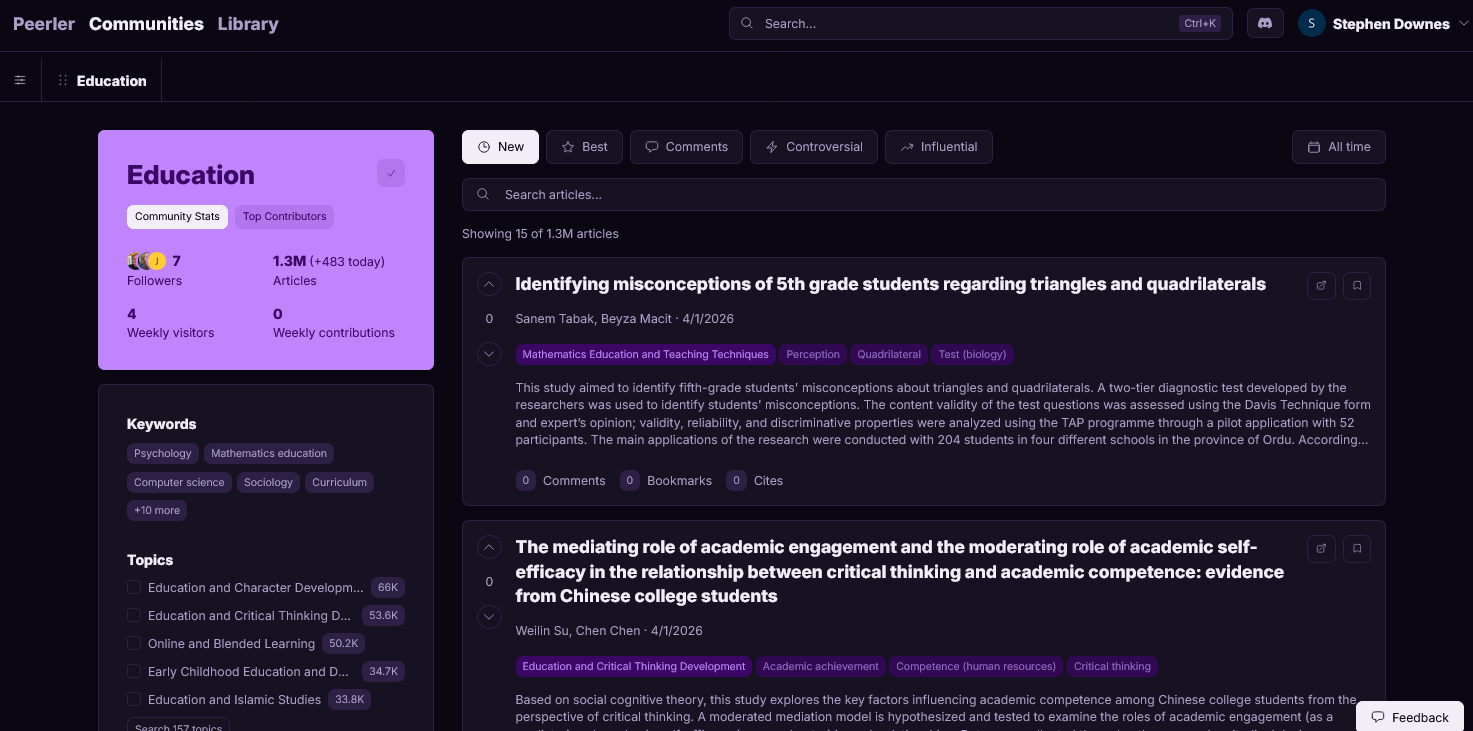Go to the Library page

(248, 24)
